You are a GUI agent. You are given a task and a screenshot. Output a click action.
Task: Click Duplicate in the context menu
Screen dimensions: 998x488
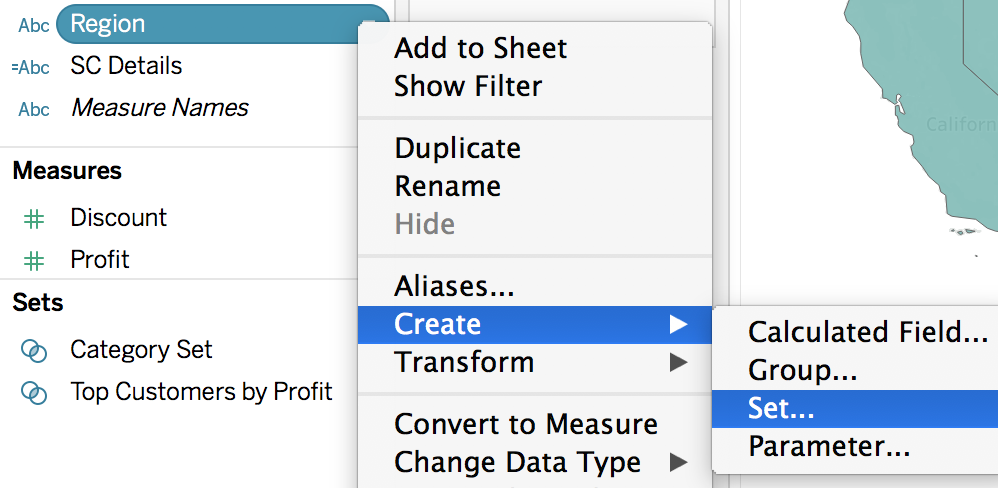pyautogui.click(x=458, y=148)
